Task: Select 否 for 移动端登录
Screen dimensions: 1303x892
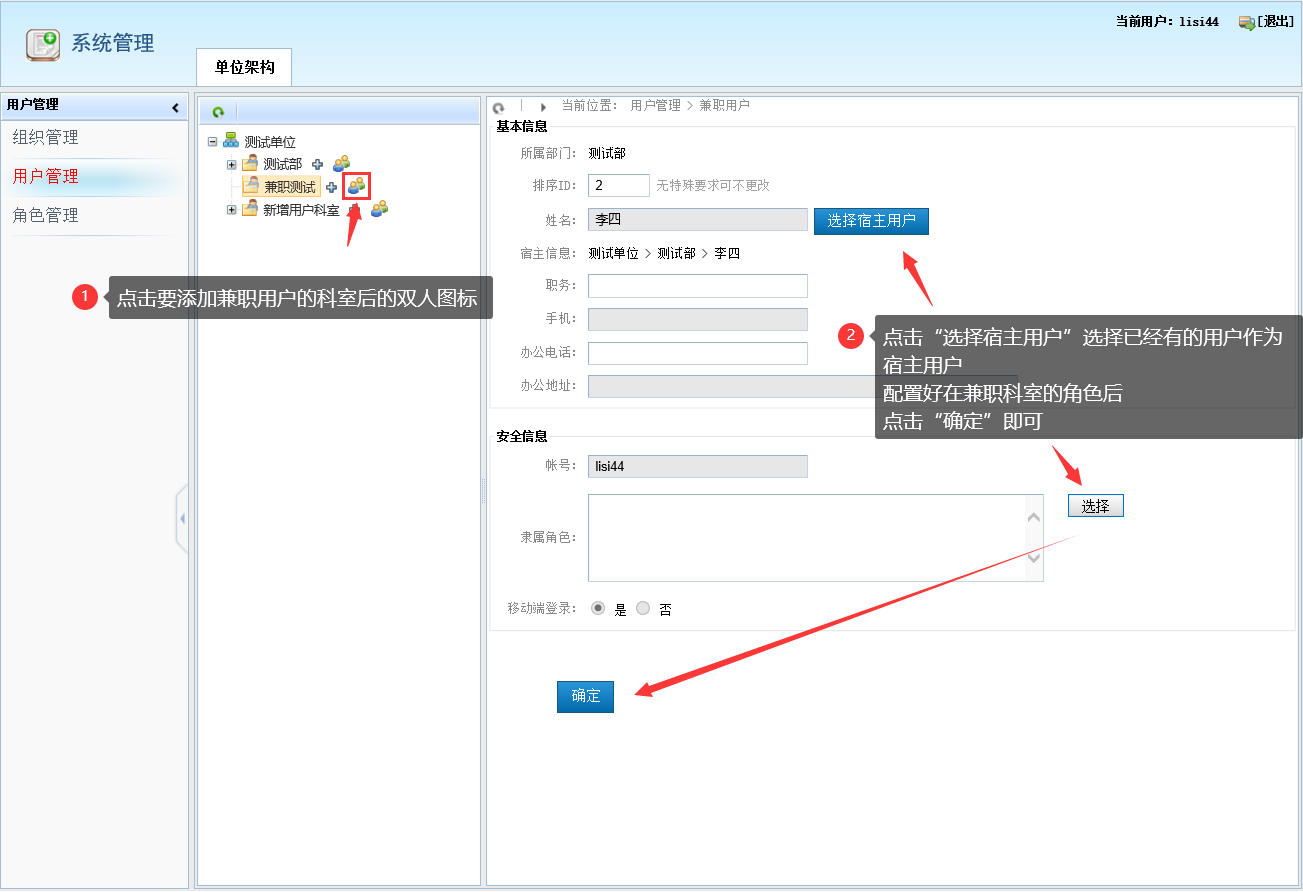Action: point(643,608)
